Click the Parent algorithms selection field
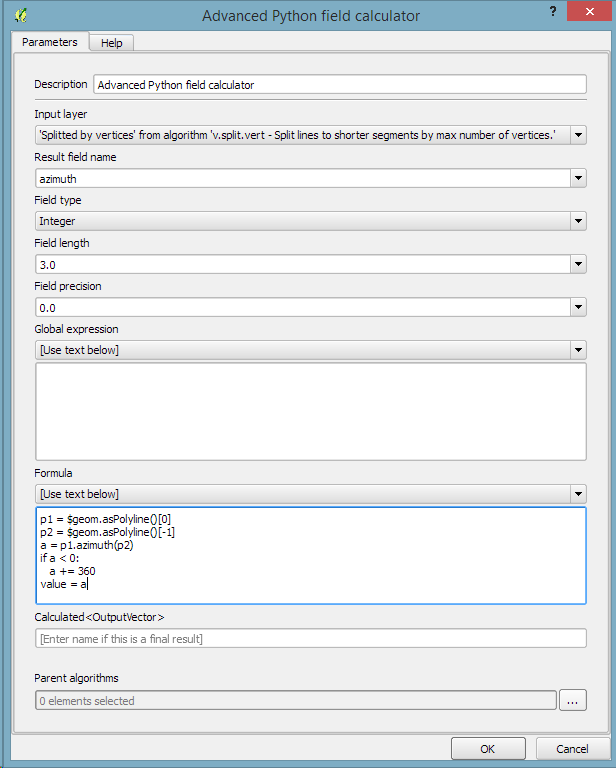The height and width of the screenshot is (768, 616). (x=295, y=701)
